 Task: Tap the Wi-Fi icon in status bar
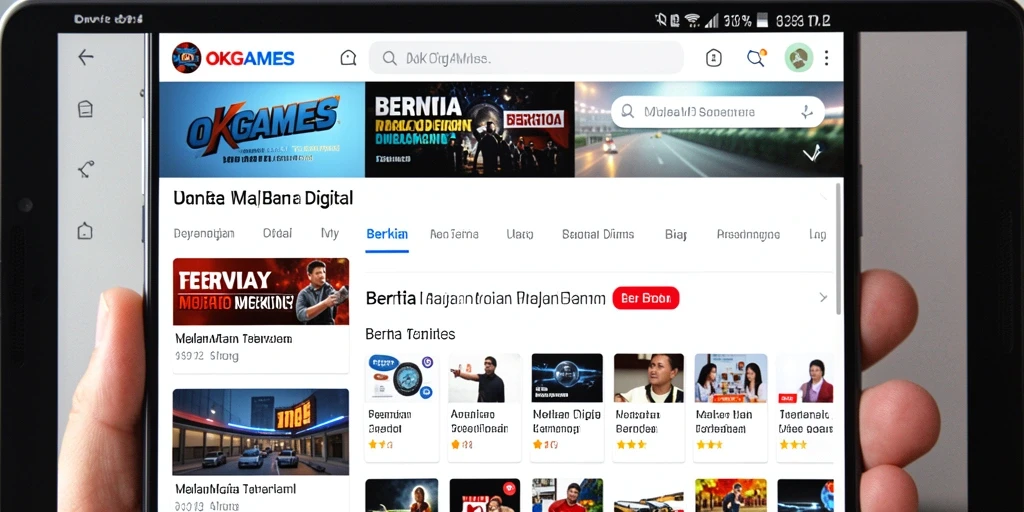[x=694, y=20]
